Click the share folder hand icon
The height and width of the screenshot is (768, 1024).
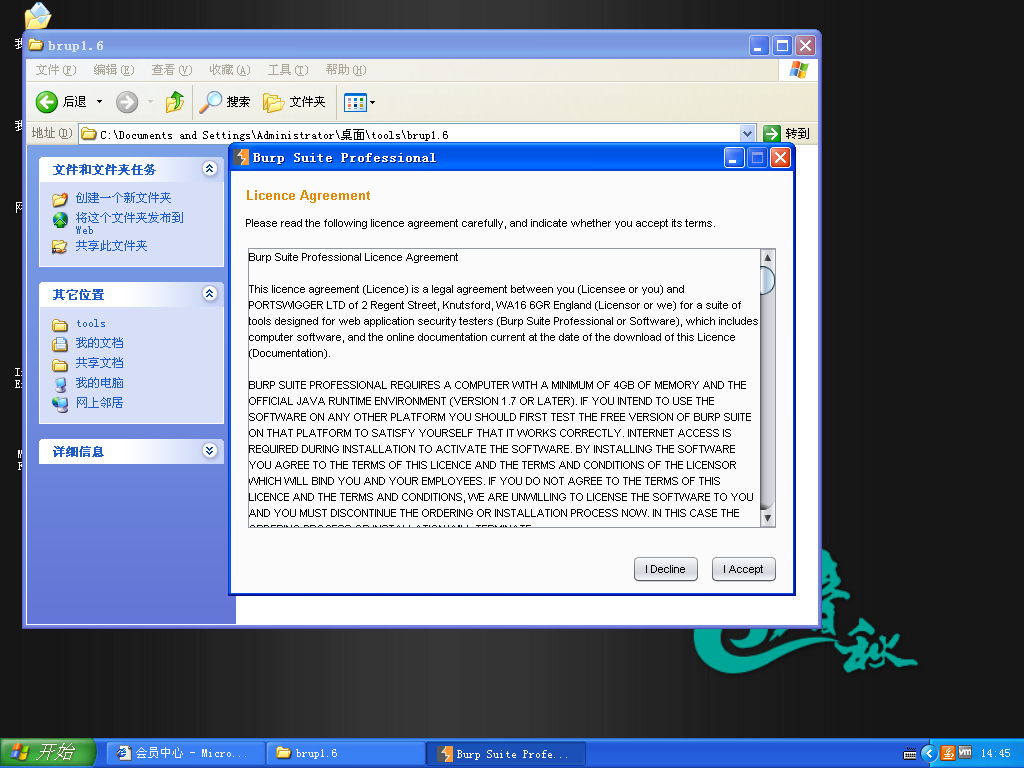(x=60, y=247)
